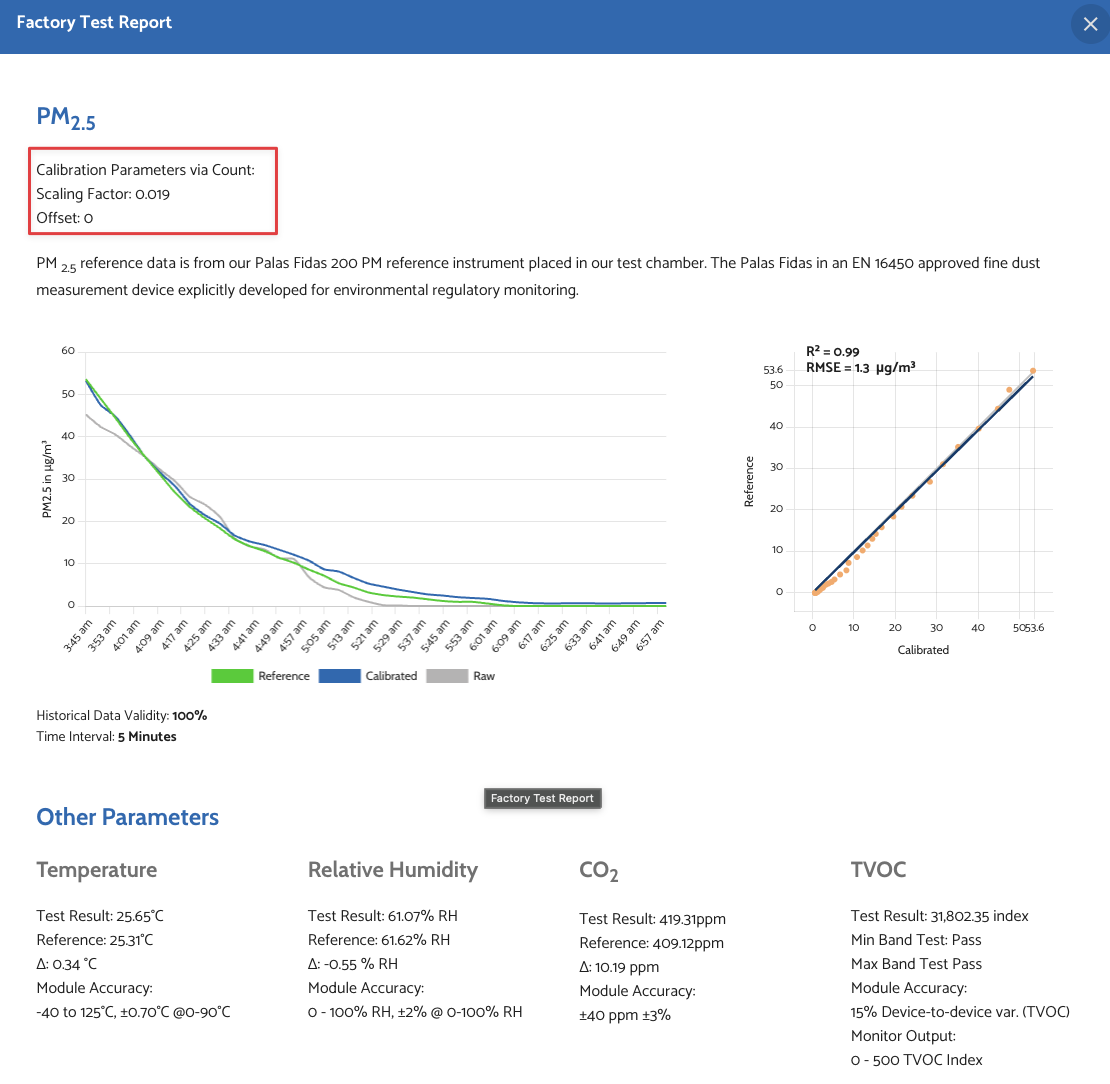
Task: Click the PM2.5 section heading
Action: pos(66,118)
